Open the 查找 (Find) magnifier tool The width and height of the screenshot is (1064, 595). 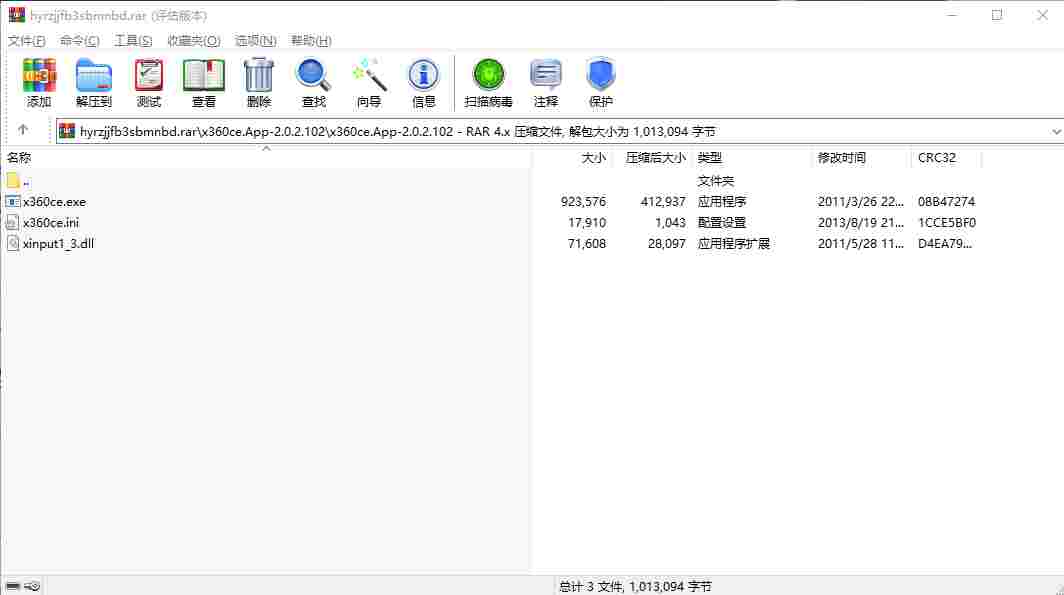[314, 75]
